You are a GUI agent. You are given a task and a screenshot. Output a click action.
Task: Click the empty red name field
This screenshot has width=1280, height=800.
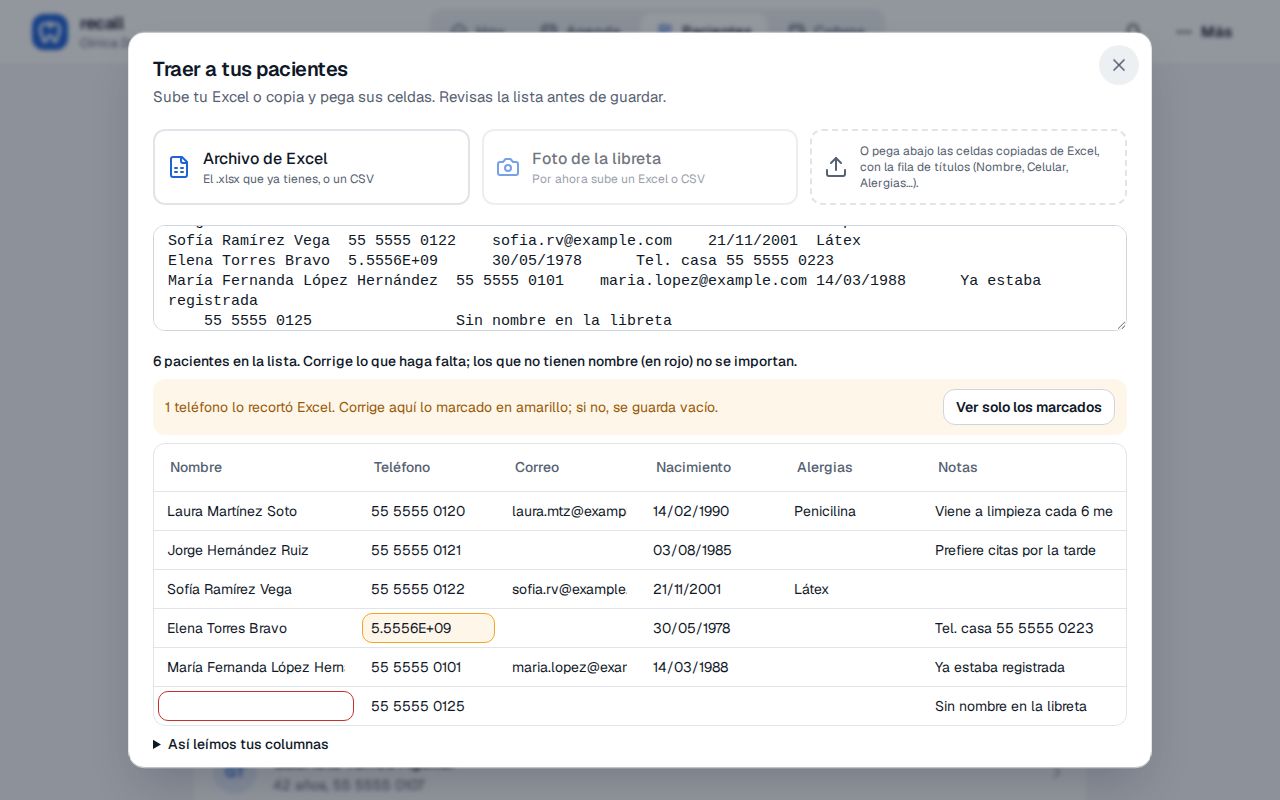click(256, 706)
